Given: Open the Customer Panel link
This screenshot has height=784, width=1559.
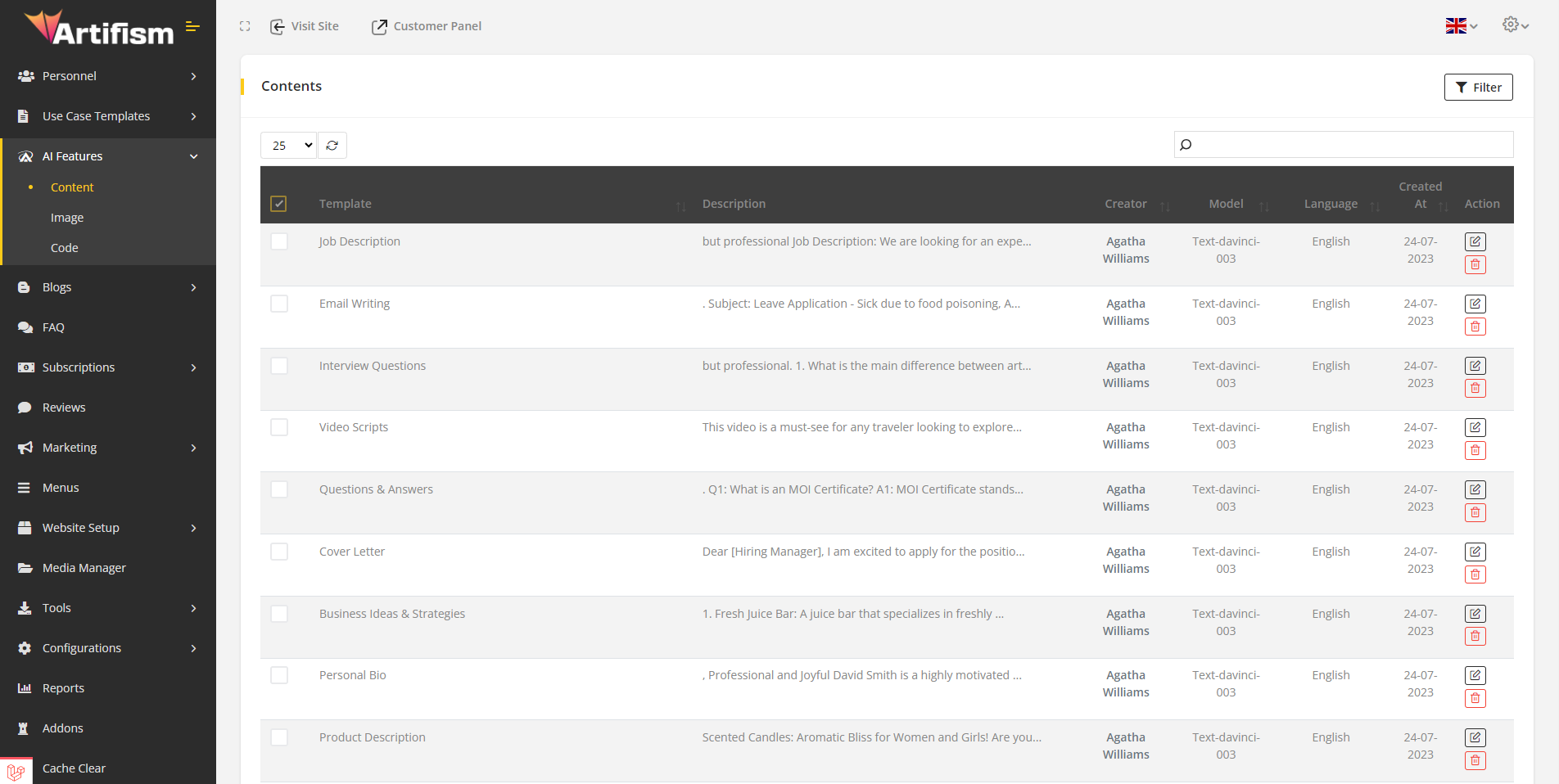Looking at the screenshot, I should pyautogui.click(x=427, y=26).
